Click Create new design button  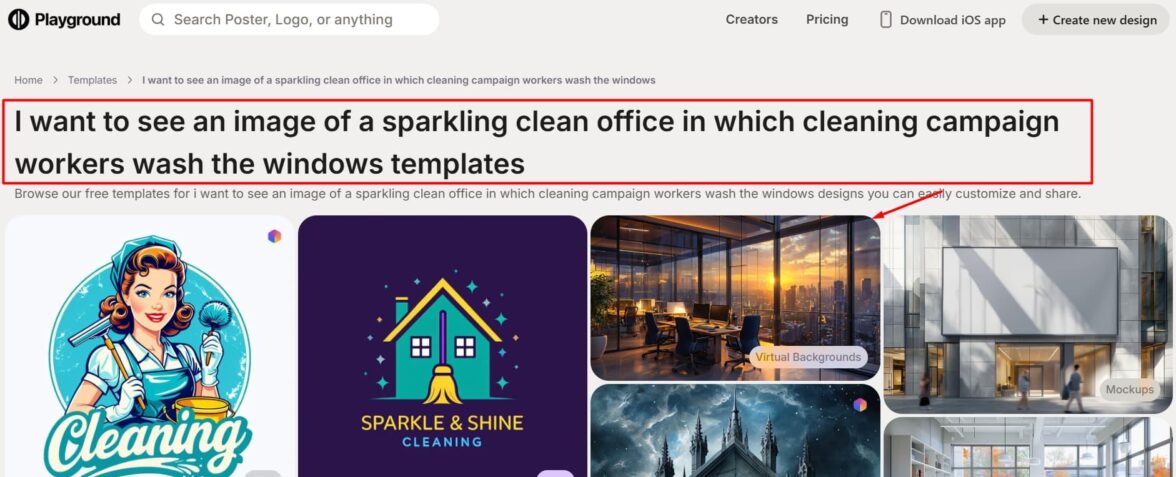(1096, 20)
